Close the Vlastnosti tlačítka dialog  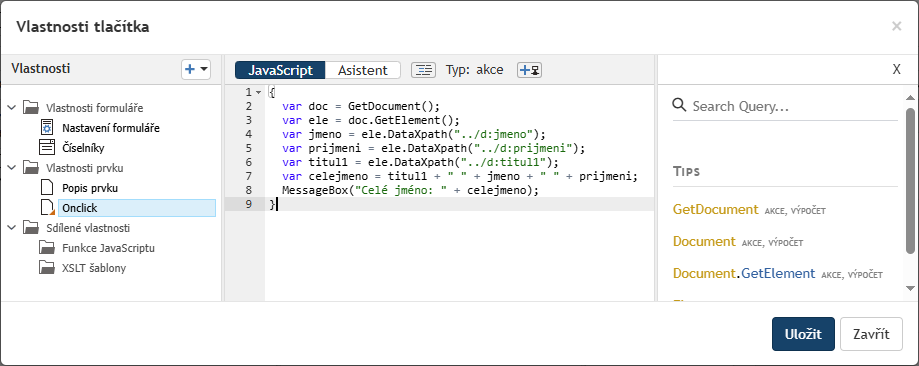point(896,26)
